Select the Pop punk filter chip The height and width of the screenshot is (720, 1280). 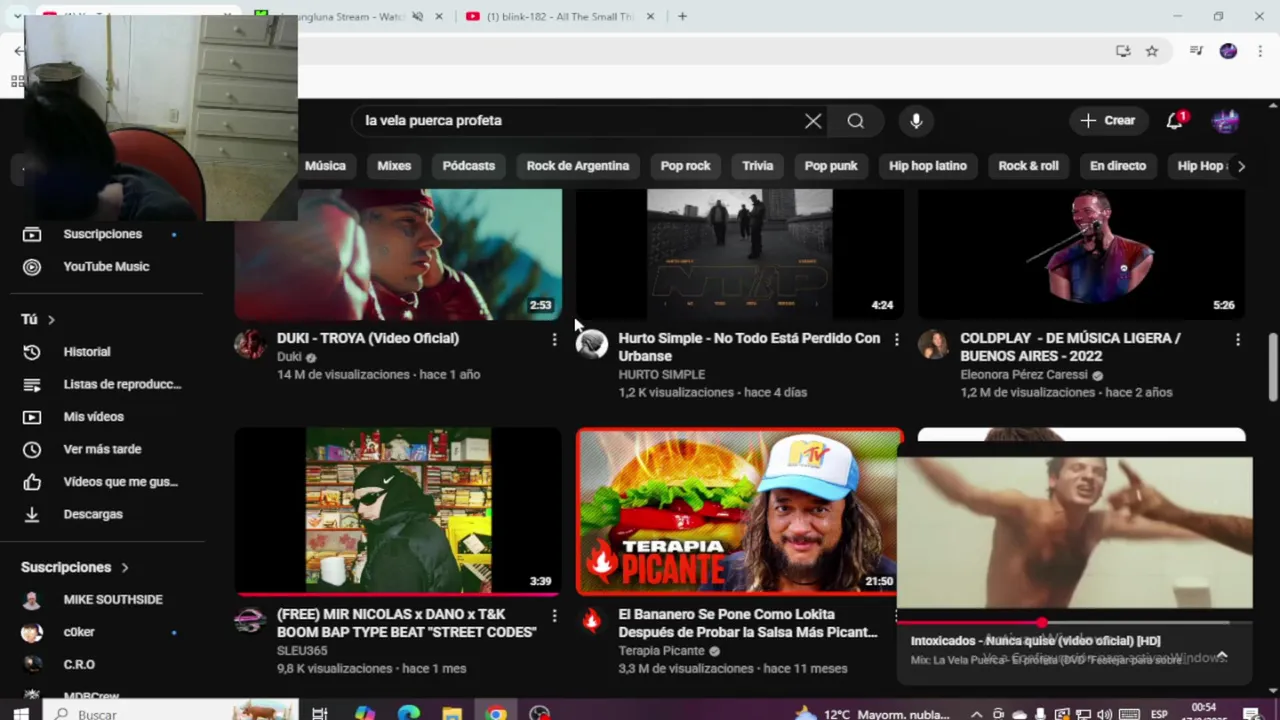[x=831, y=166]
